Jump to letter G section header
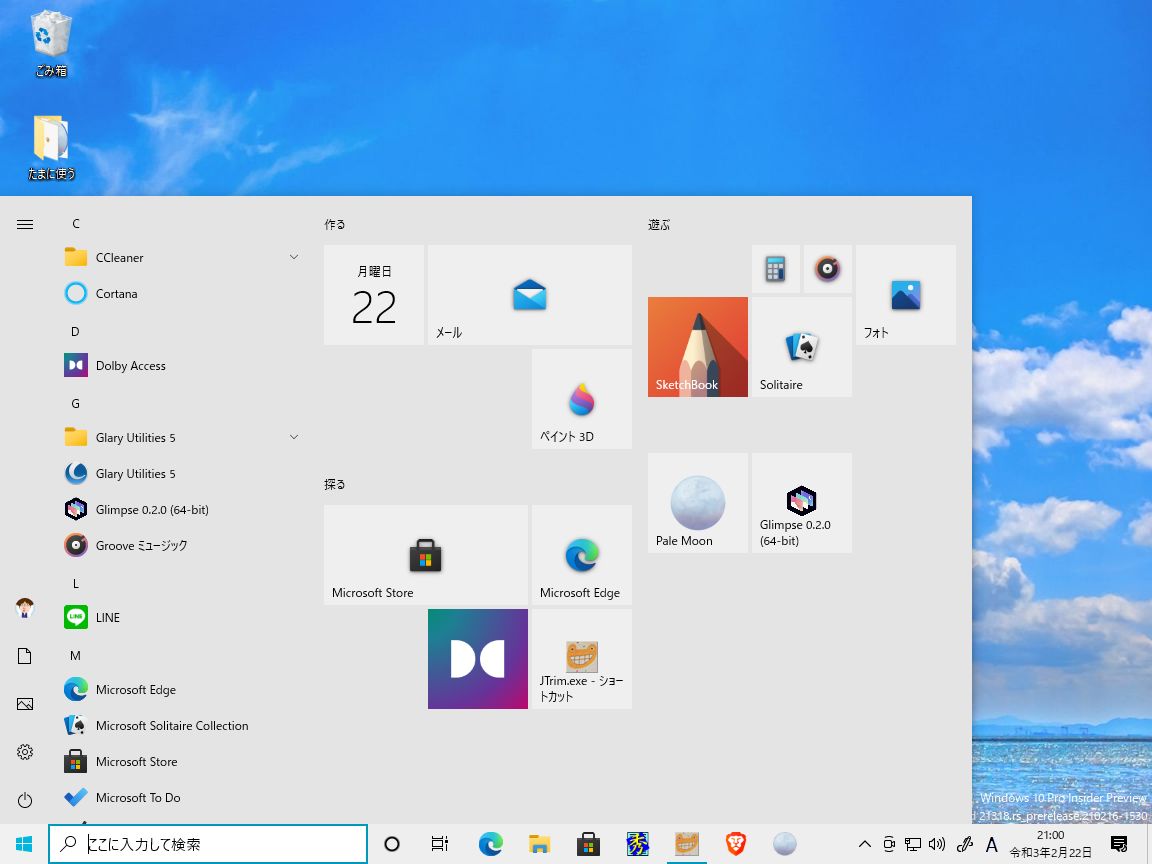The height and width of the screenshot is (864, 1152). [76, 403]
